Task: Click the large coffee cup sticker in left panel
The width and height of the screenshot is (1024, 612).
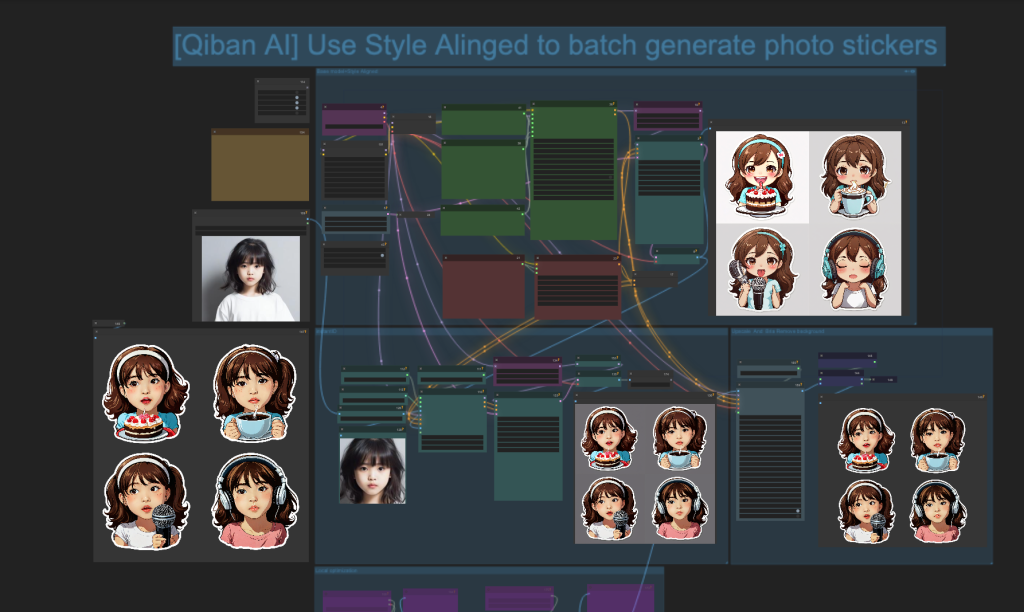Action: (255, 393)
